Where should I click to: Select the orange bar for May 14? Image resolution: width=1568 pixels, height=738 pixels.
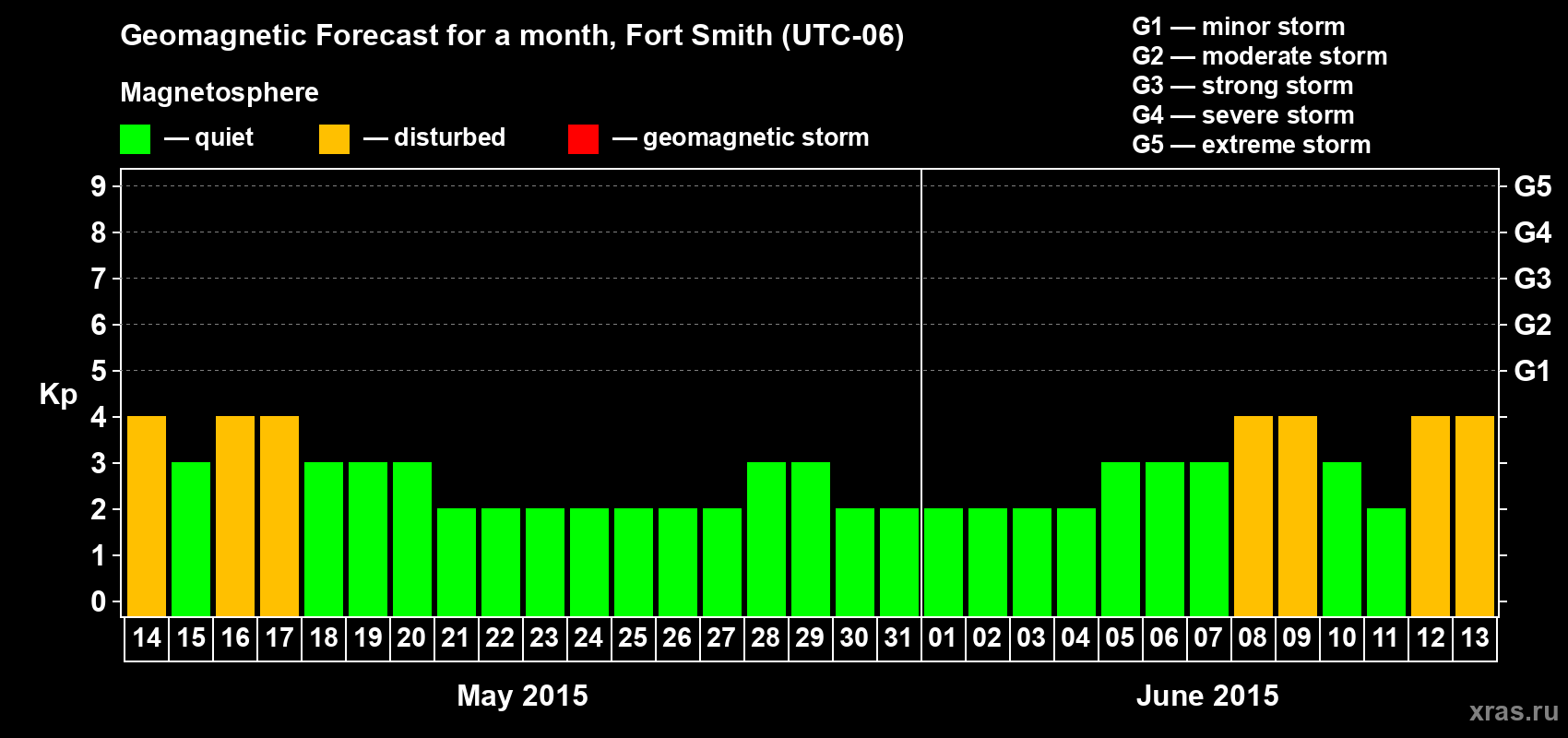[147, 516]
